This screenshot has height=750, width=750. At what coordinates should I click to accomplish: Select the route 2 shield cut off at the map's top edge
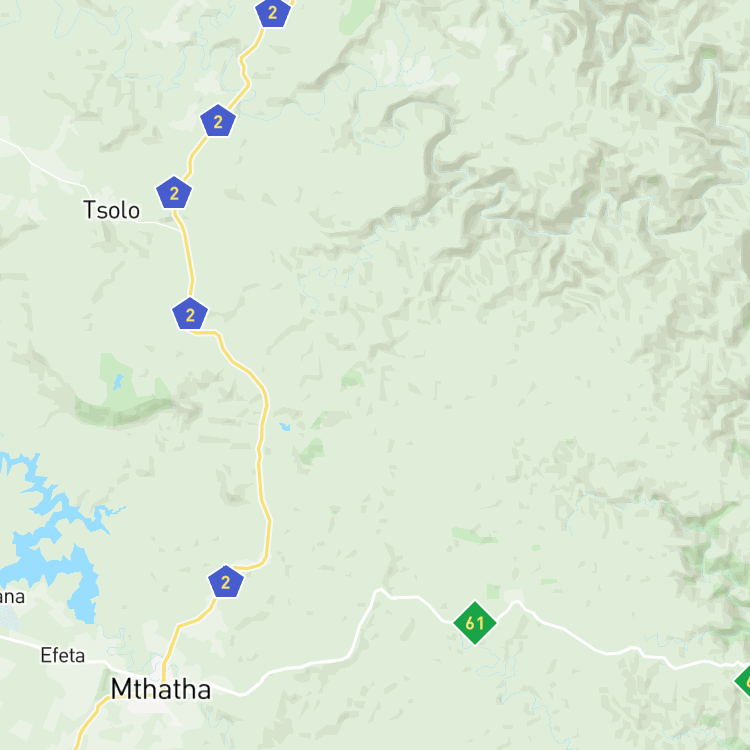click(x=273, y=12)
